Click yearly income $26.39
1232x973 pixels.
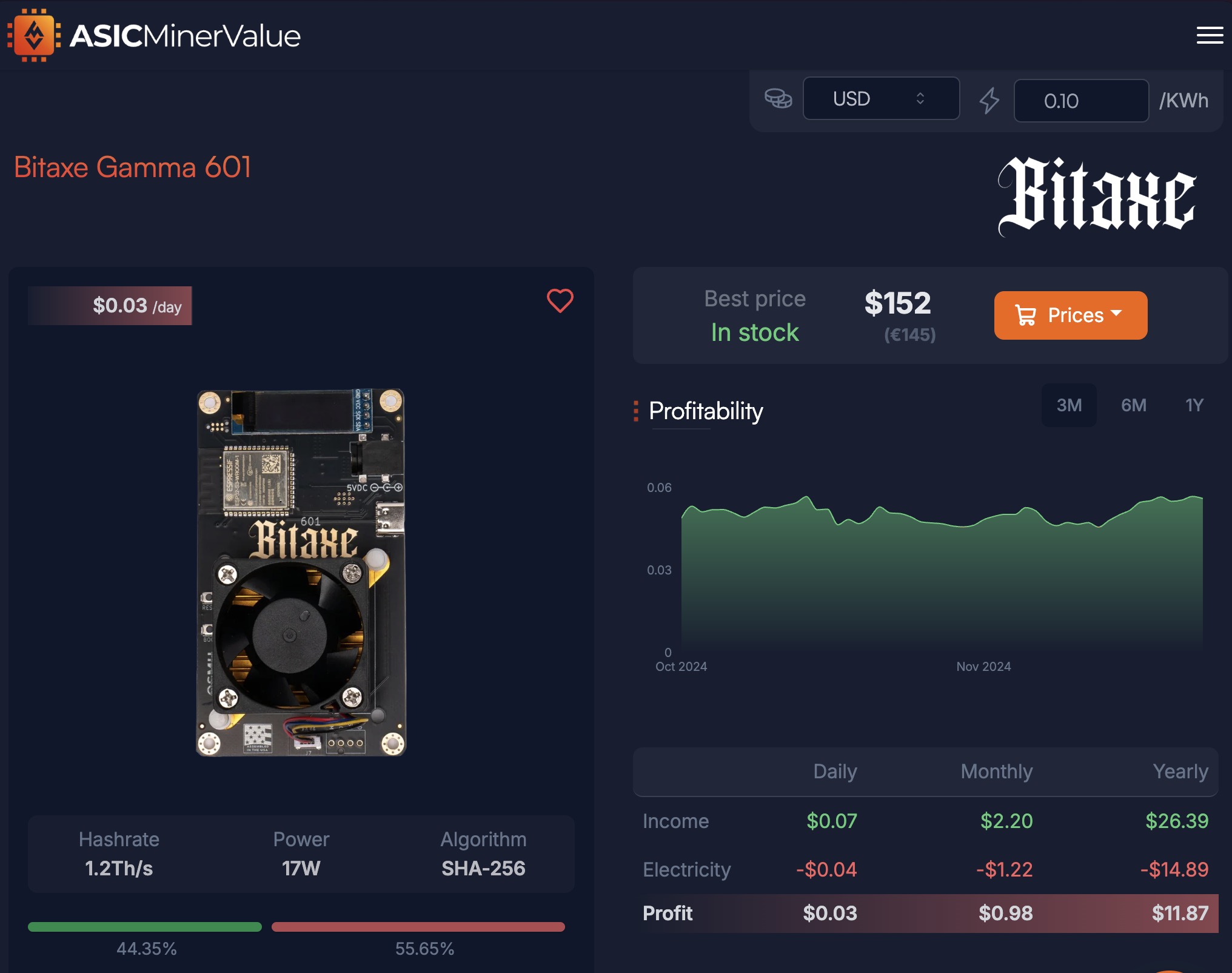[1177, 821]
